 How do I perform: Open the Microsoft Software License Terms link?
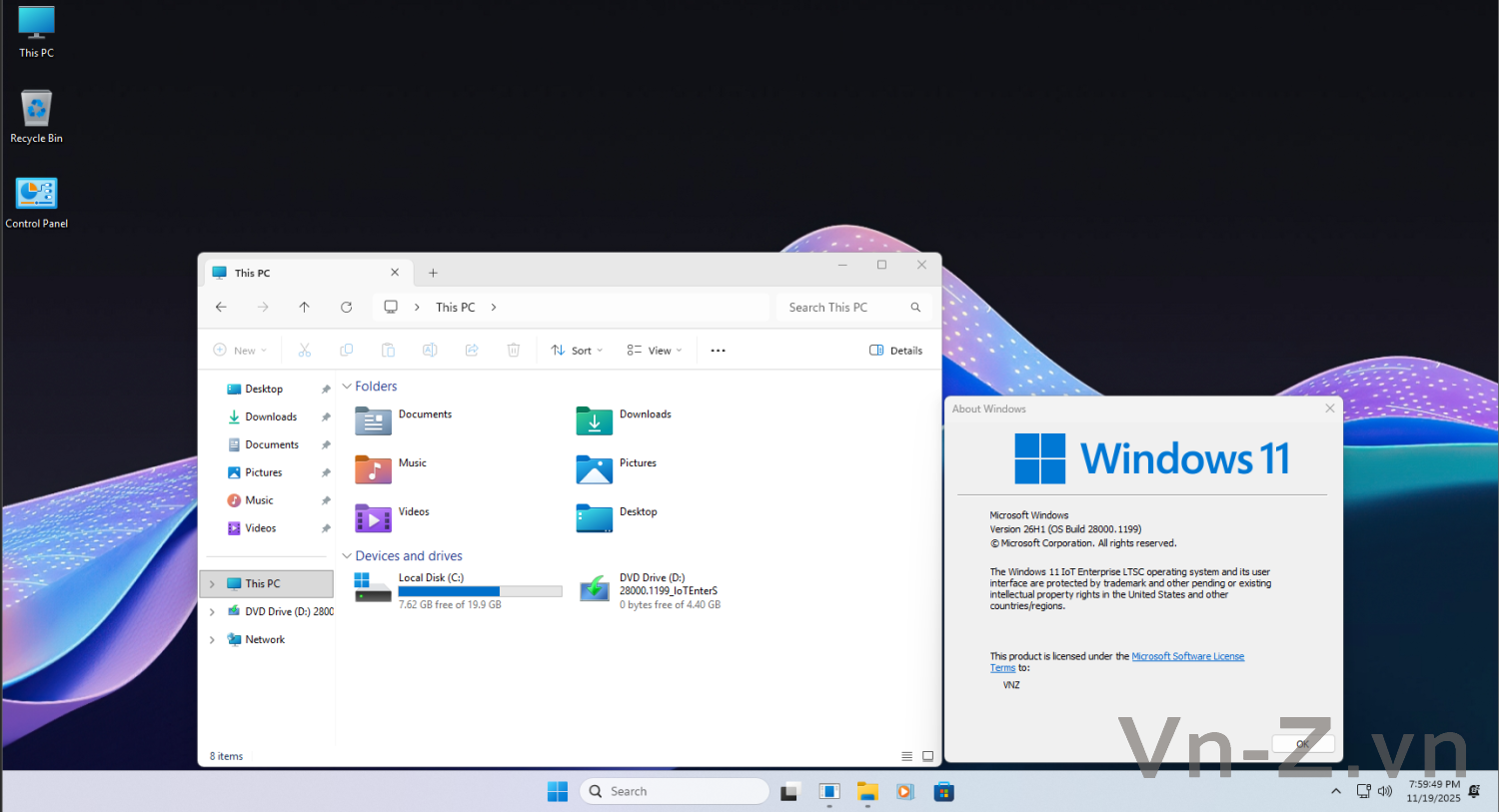pyautogui.click(x=1187, y=656)
